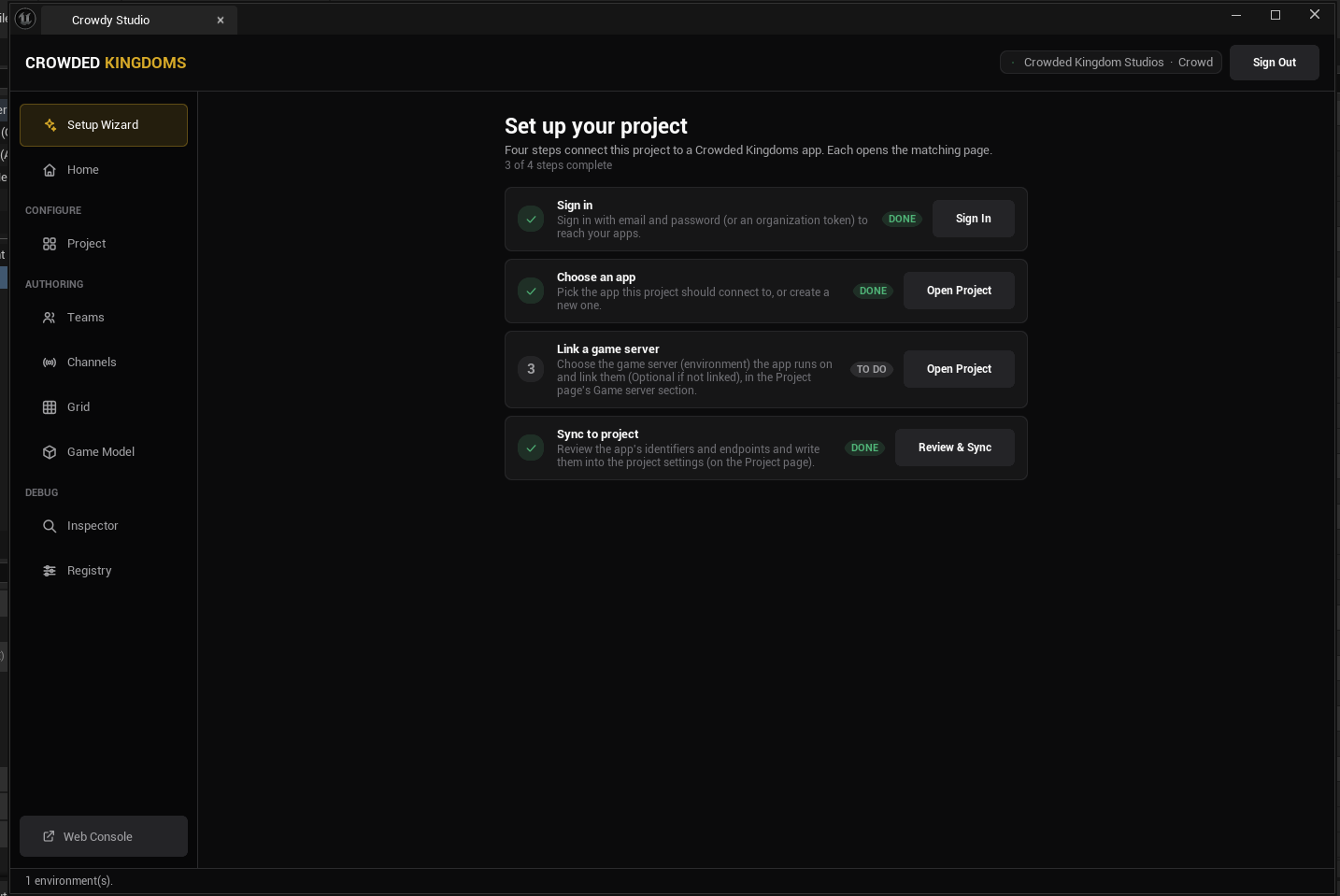1340x896 pixels.
Task: Maximize the Crowdy Studio window
Action: point(1276,15)
